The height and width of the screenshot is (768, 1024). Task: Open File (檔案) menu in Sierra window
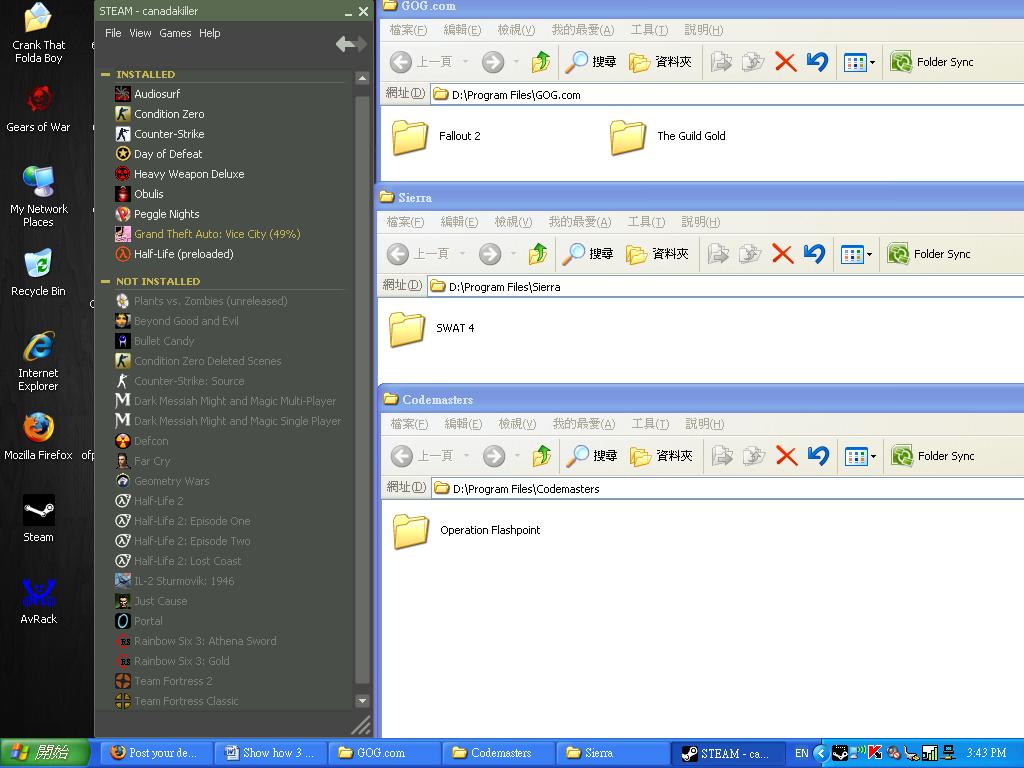pyautogui.click(x=406, y=222)
